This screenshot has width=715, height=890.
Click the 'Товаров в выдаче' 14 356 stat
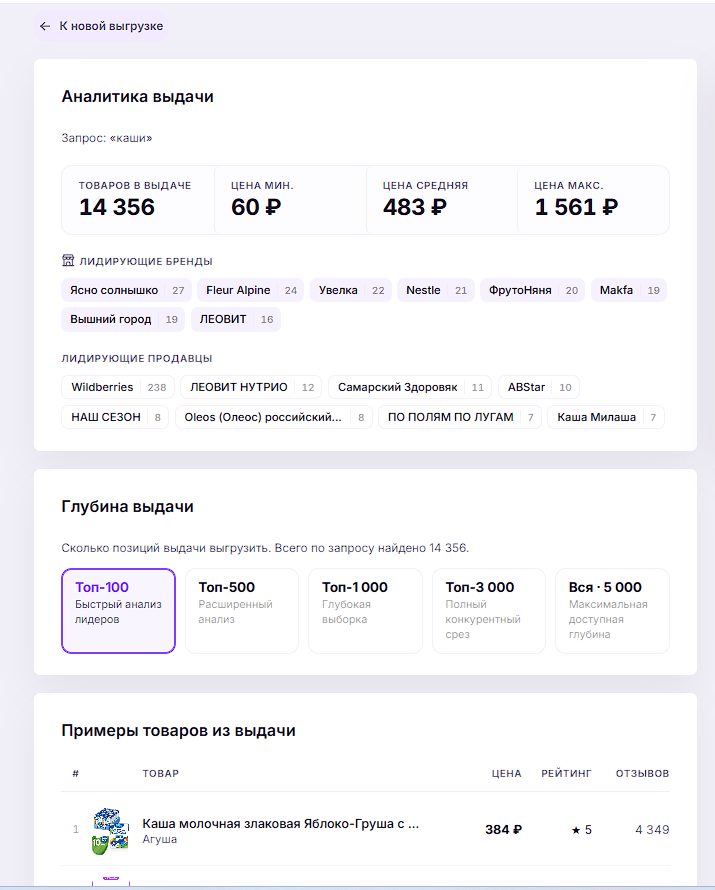(138, 200)
